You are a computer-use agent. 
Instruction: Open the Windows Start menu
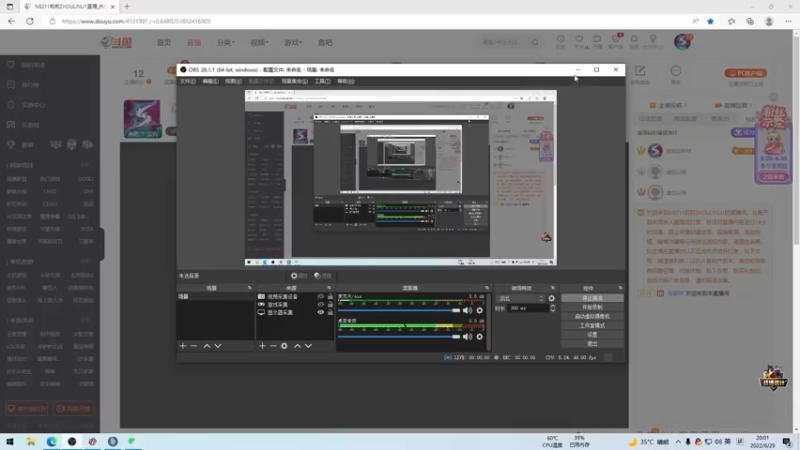pyautogui.click(x=10, y=442)
